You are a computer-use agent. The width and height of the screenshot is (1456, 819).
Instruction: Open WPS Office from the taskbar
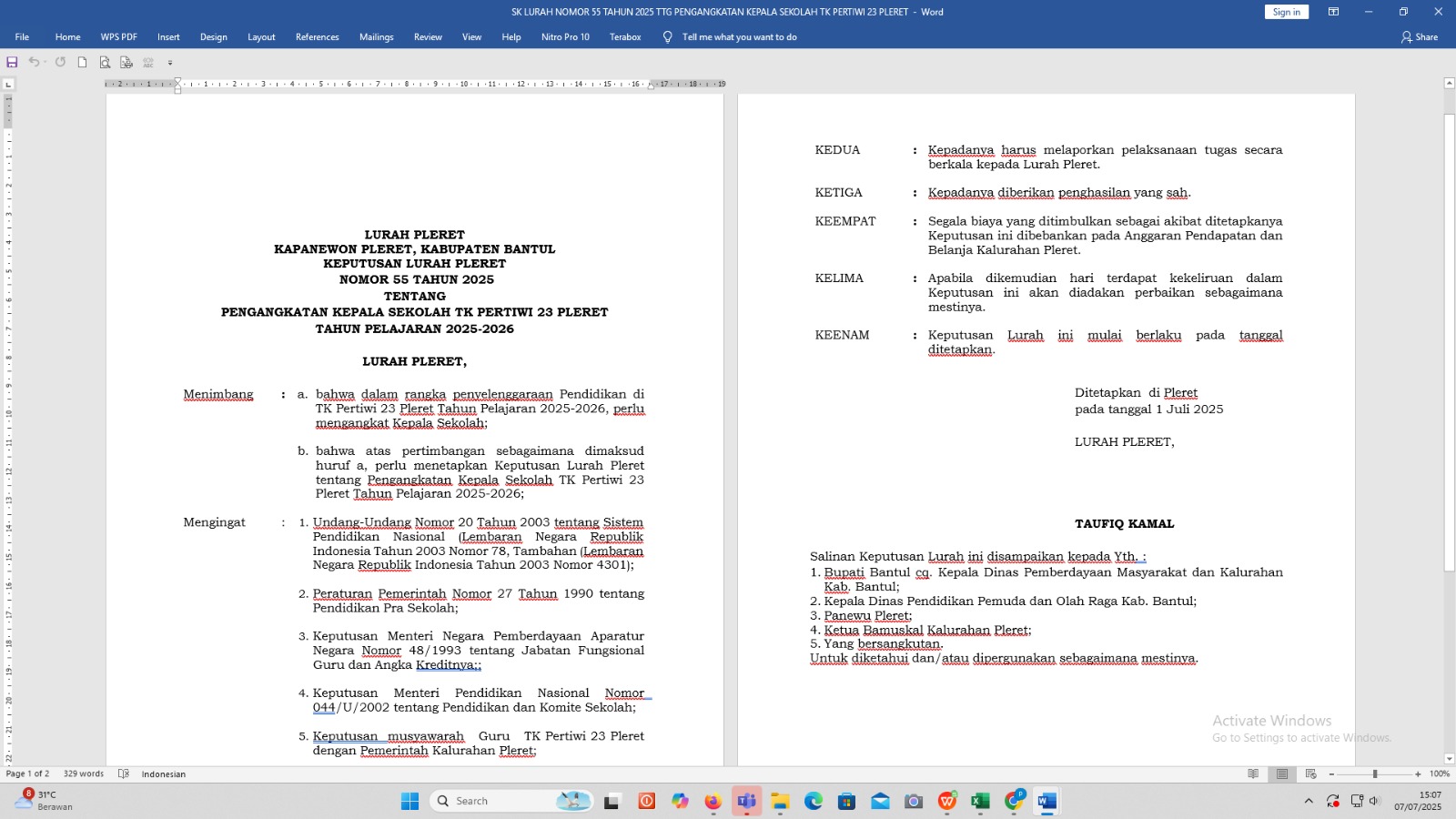(947, 801)
